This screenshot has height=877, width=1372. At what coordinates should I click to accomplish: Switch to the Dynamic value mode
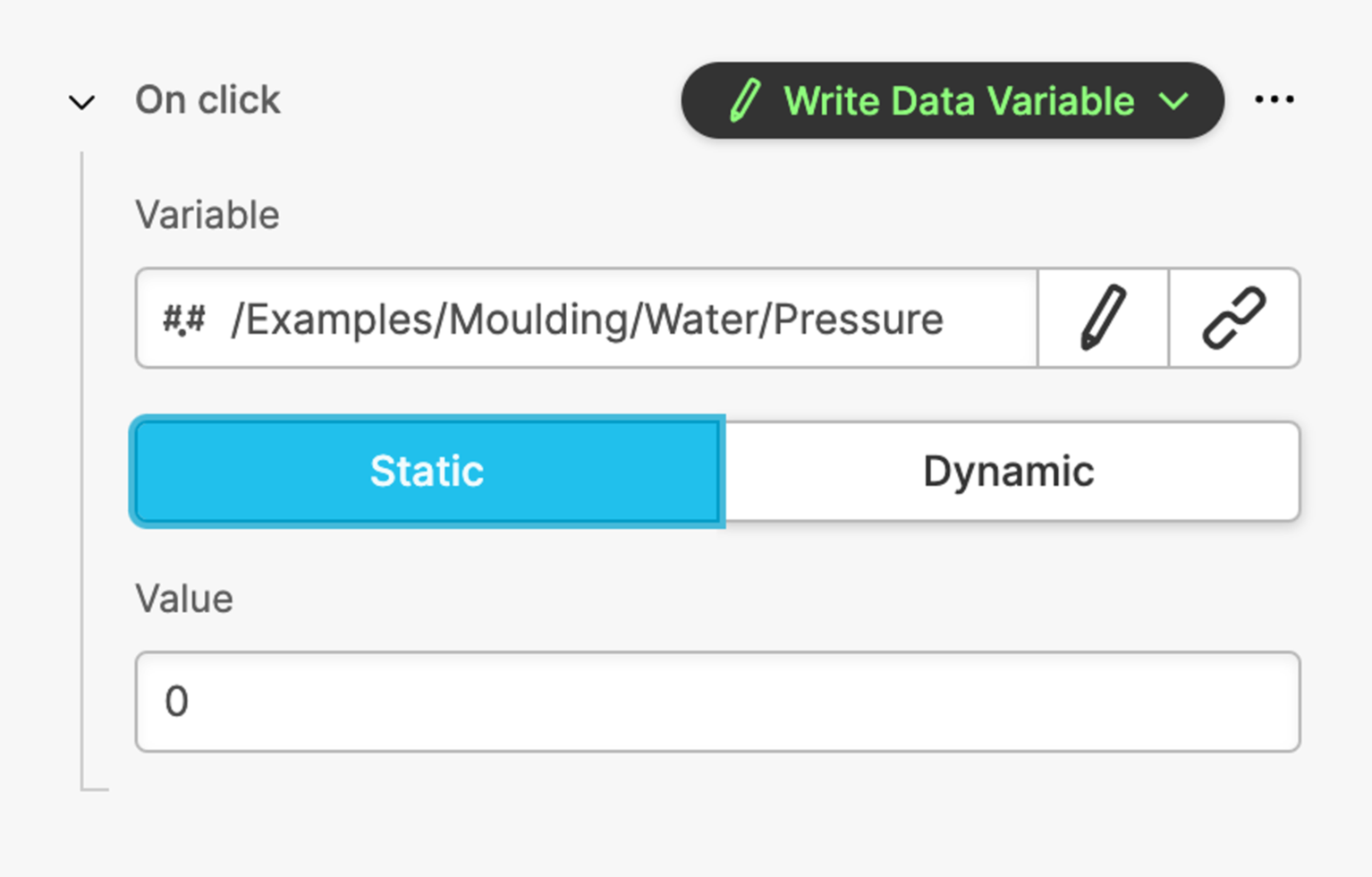[x=1011, y=471]
